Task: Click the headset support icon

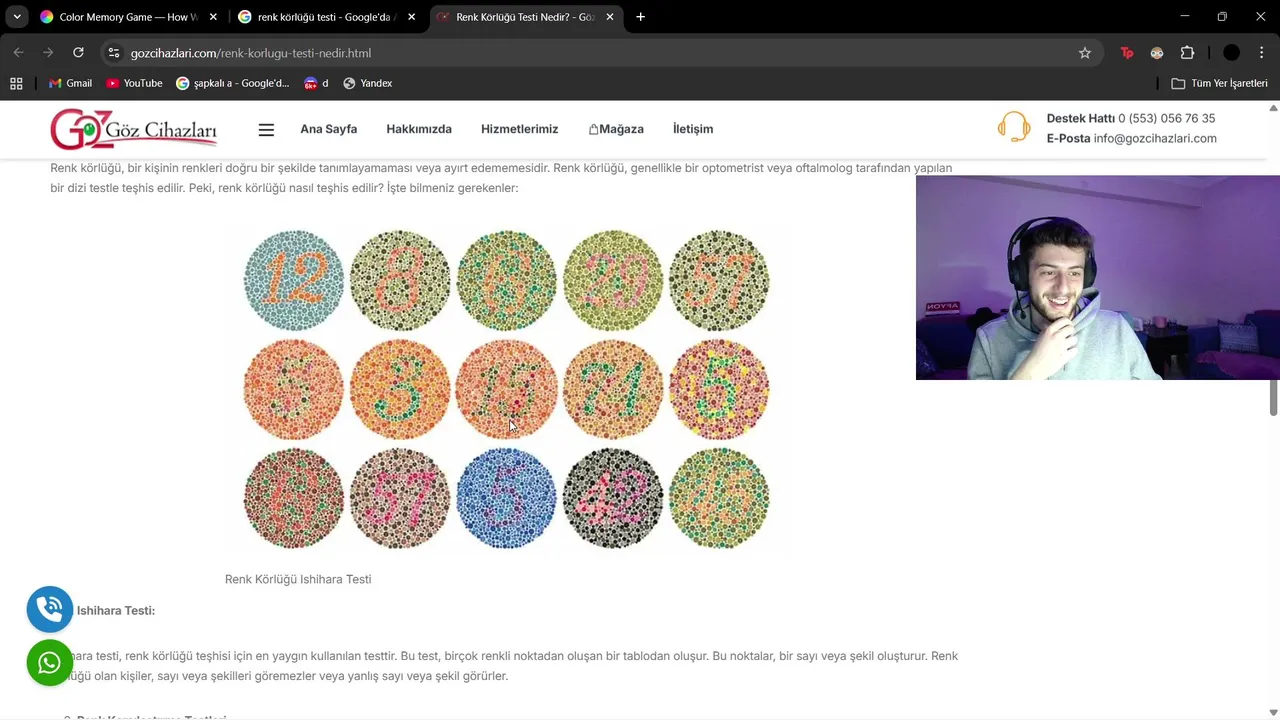Action: (1014, 127)
